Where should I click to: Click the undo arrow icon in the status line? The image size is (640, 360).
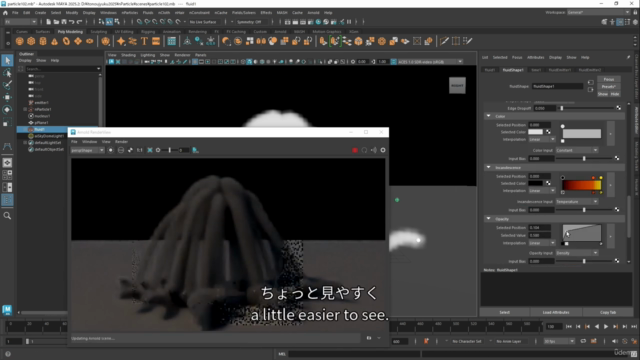[71, 22]
